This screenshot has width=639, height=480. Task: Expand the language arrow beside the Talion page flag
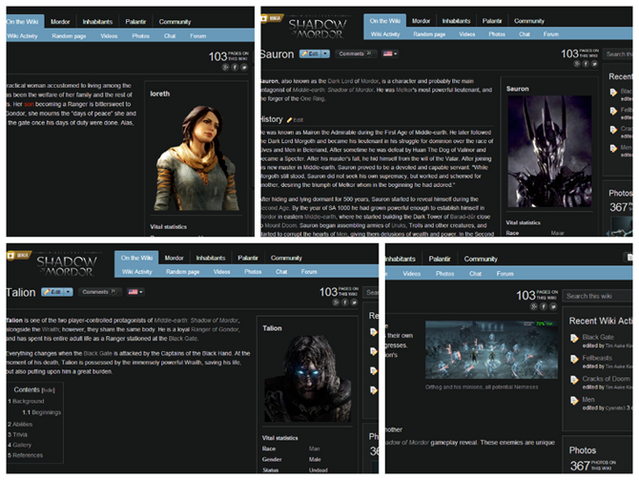tap(141, 292)
